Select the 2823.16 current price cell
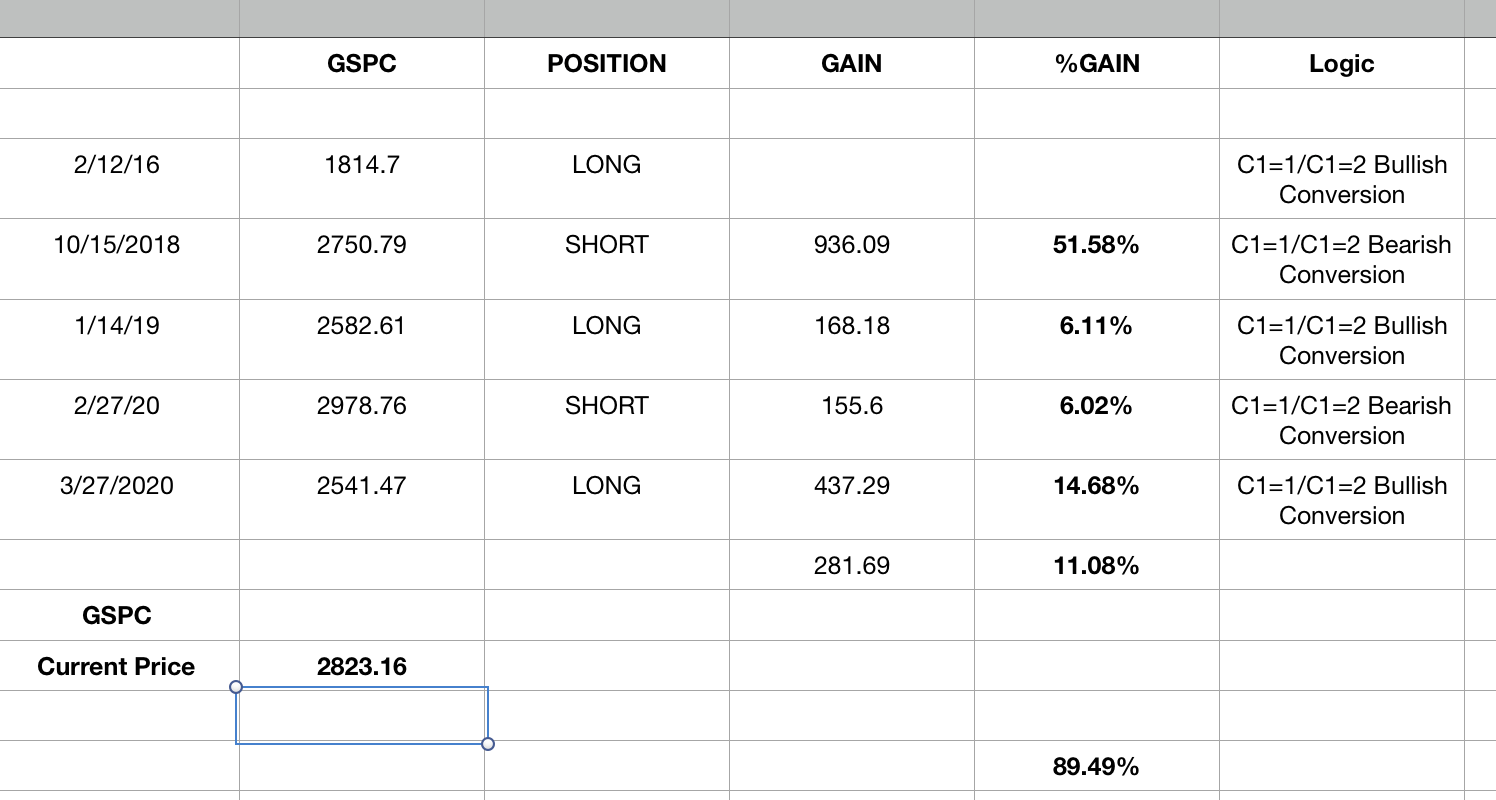Image resolution: width=1496 pixels, height=800 pixels. click(x=361, y=667)
